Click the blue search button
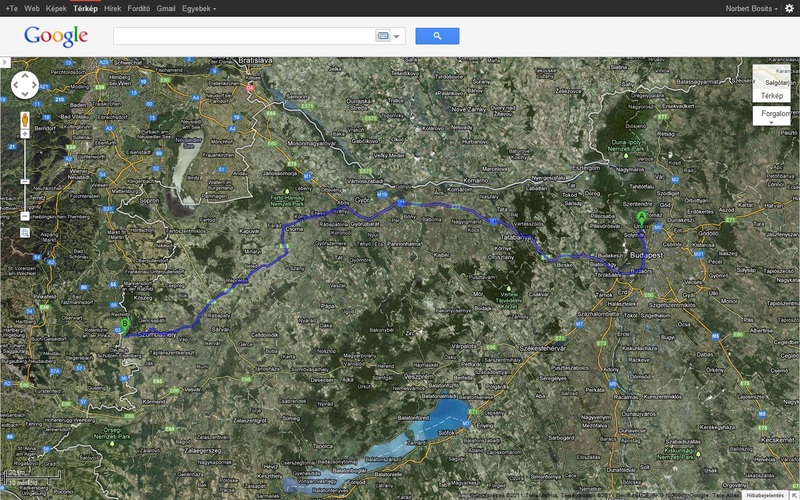Viewport: 800px width, 500px height. coord(437,36)
